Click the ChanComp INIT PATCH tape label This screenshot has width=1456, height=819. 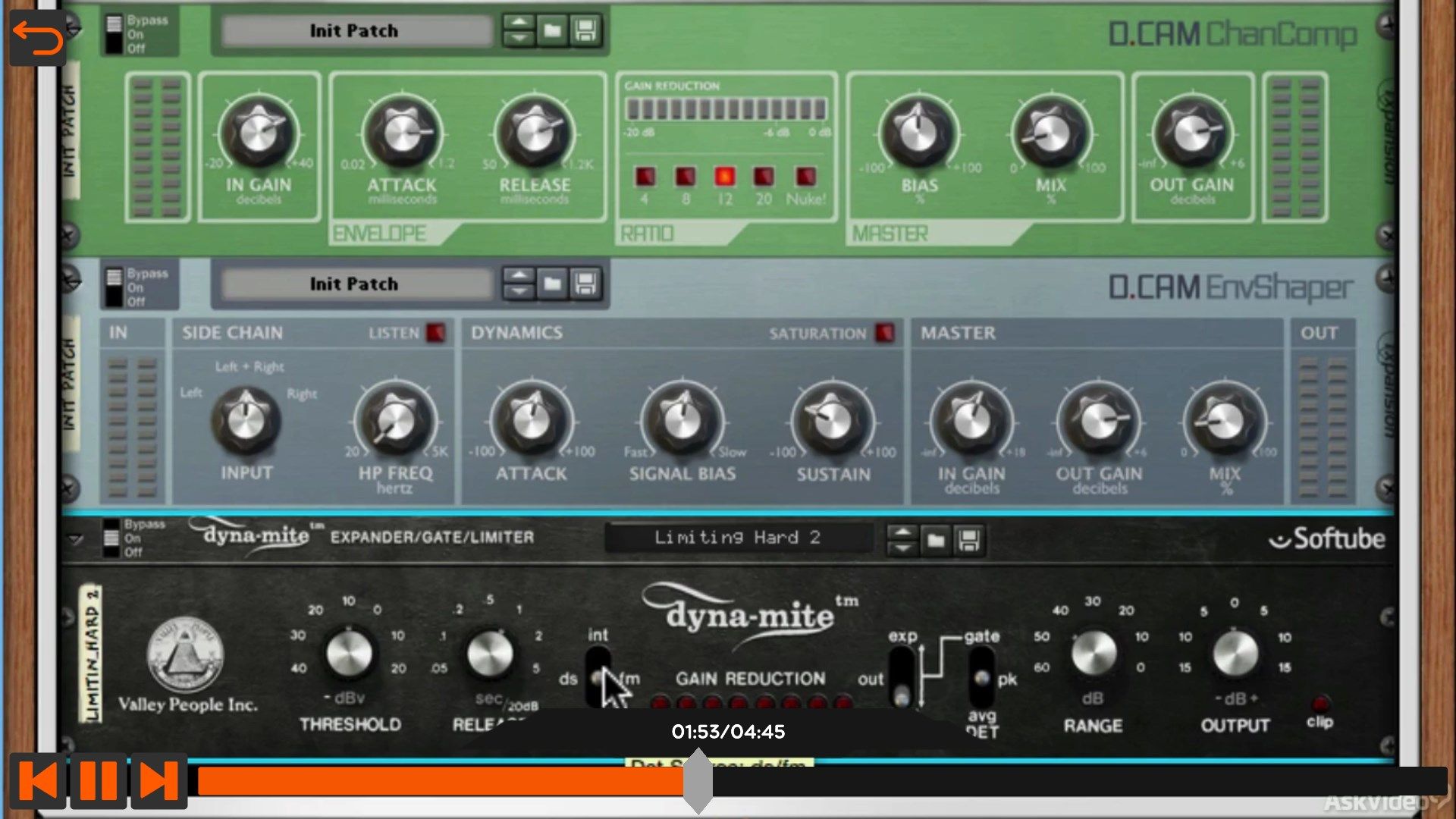click(70, 131)
